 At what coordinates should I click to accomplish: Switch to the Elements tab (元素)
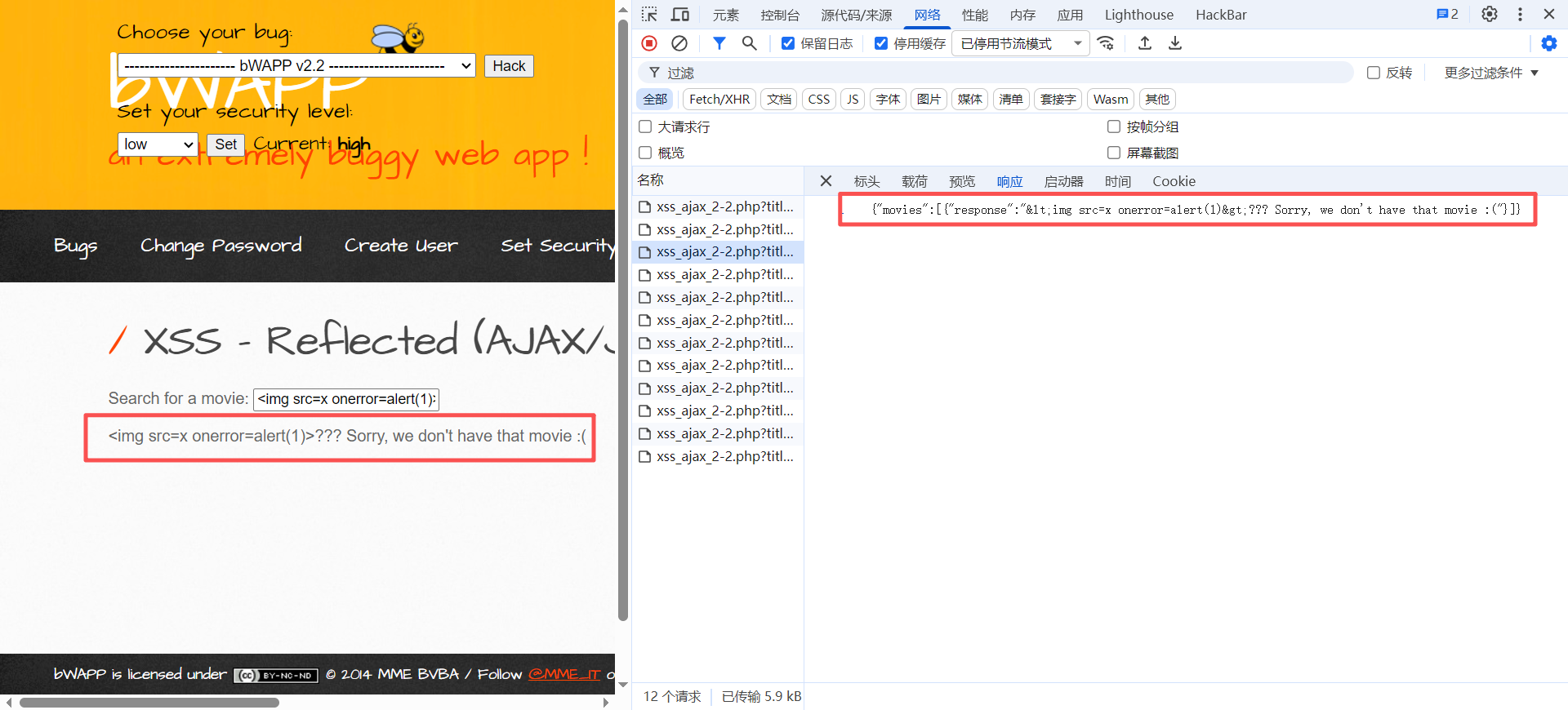pos(725,15)
